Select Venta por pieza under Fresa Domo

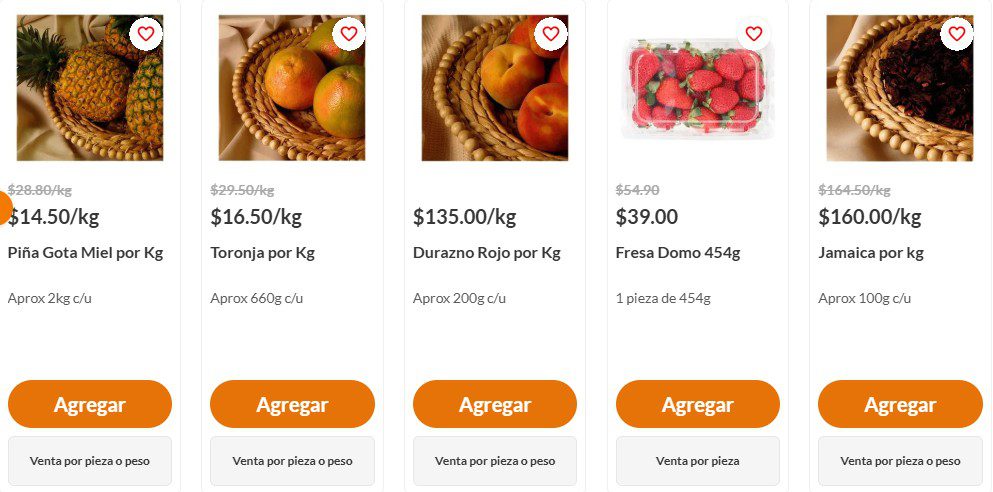point(697,461)
